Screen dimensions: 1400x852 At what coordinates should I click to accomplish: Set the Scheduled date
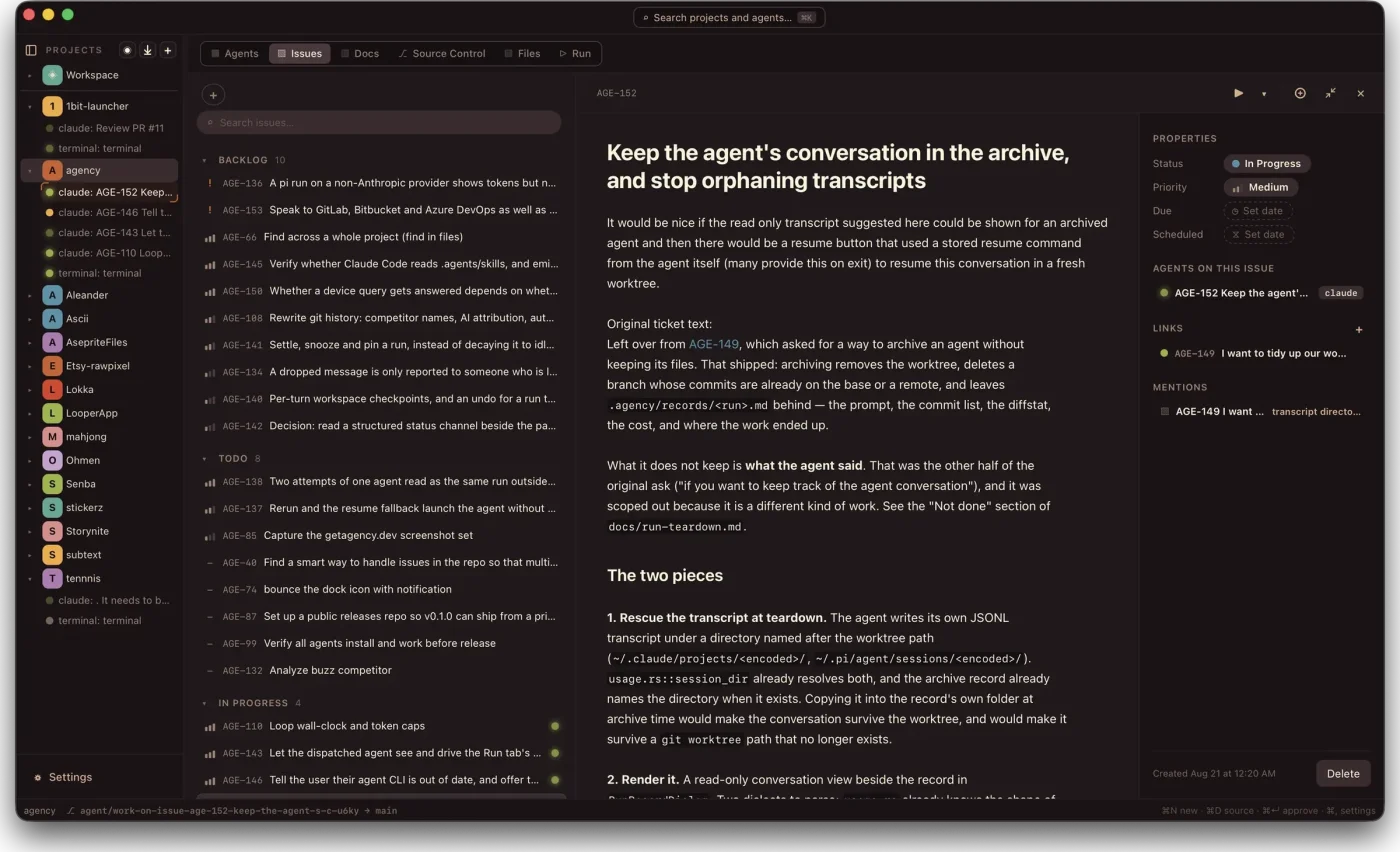click(x=1258, y=234)
